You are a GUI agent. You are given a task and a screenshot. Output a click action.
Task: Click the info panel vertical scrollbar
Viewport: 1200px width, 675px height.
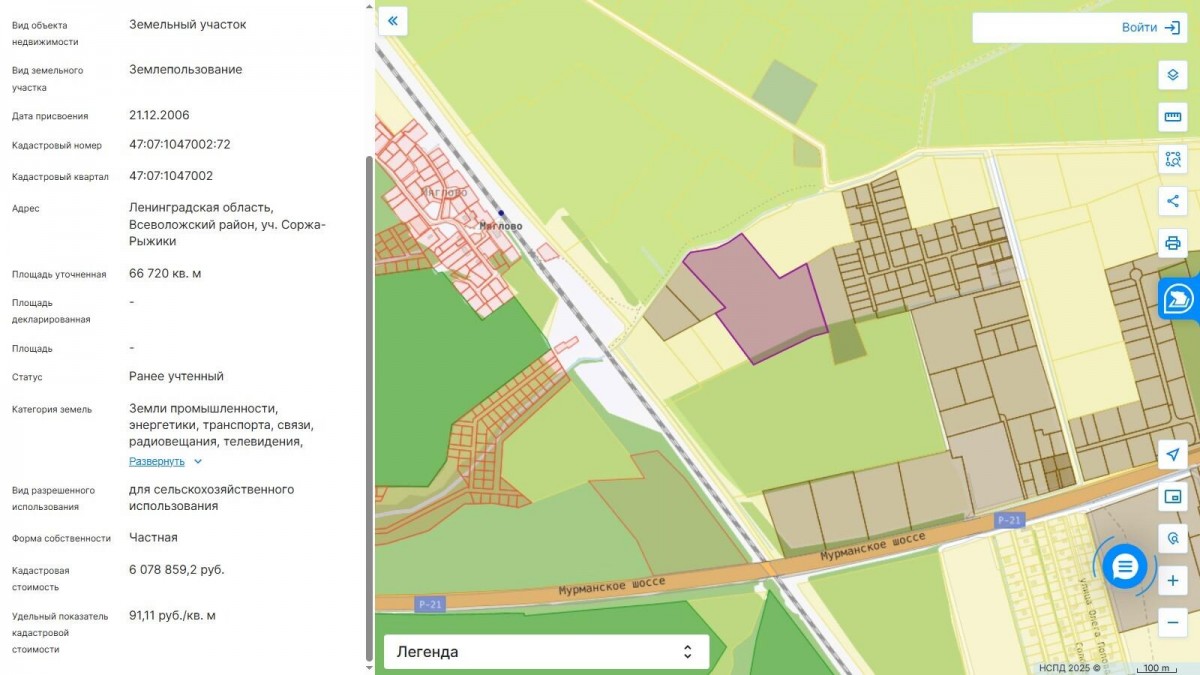click(x=370, y=410)
